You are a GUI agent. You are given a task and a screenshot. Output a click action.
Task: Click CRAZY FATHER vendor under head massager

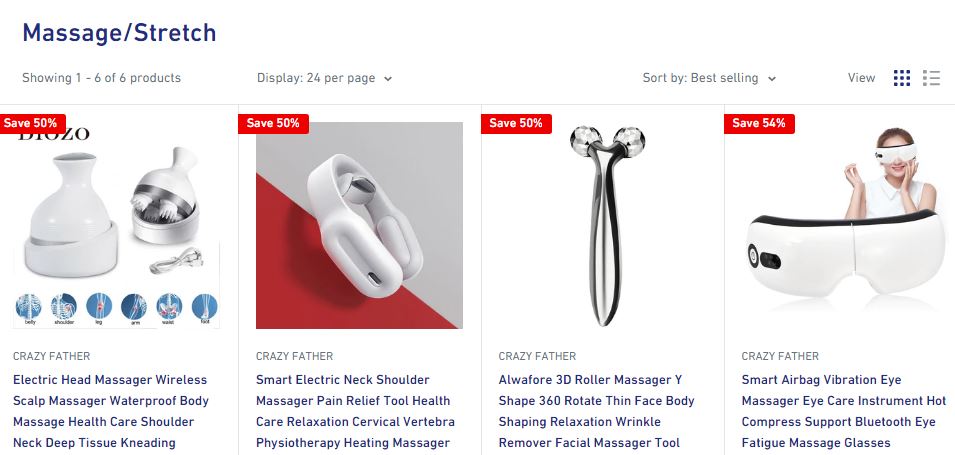52,356
